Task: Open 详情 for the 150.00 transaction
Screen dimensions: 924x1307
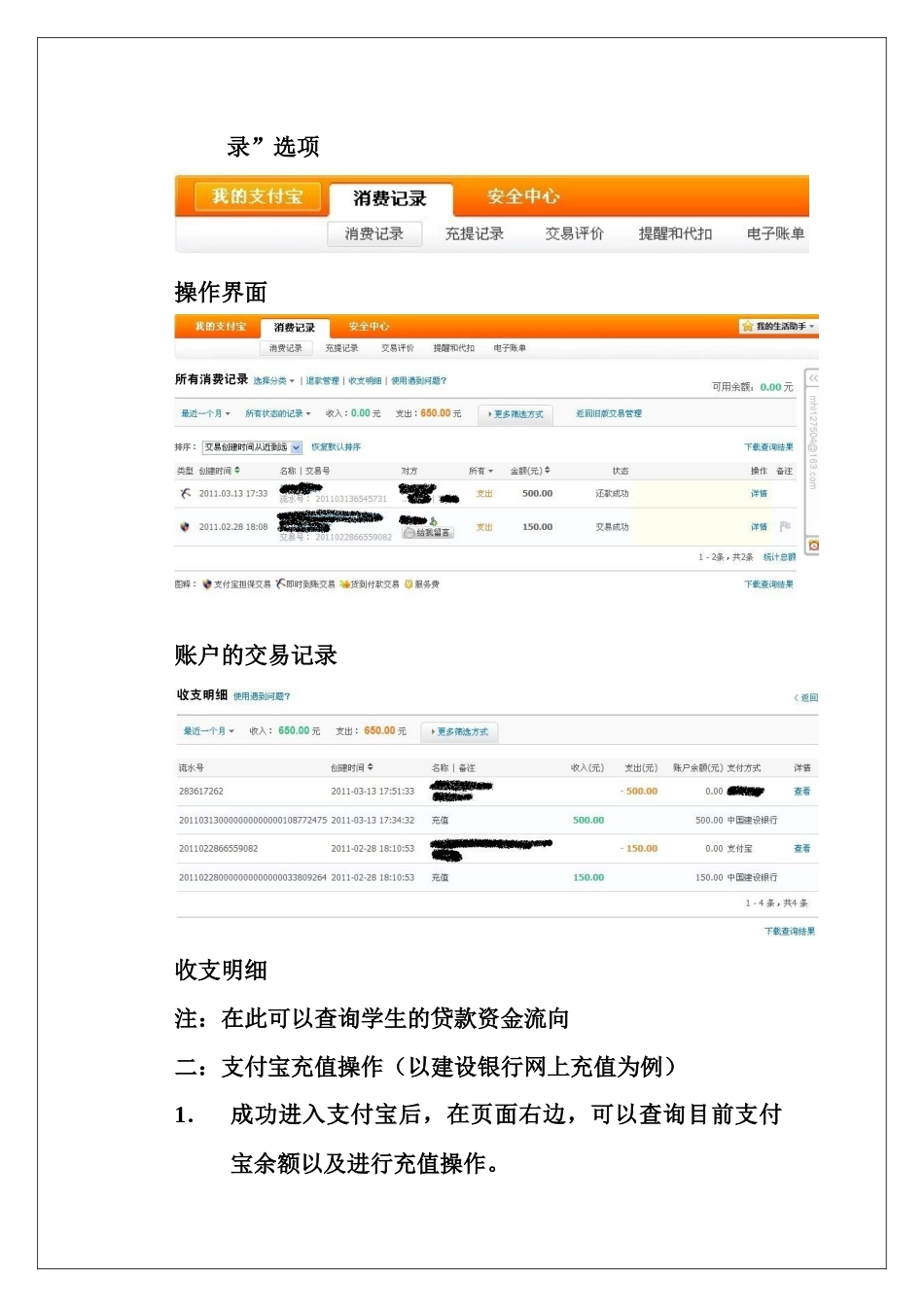Action: point(759,527)
